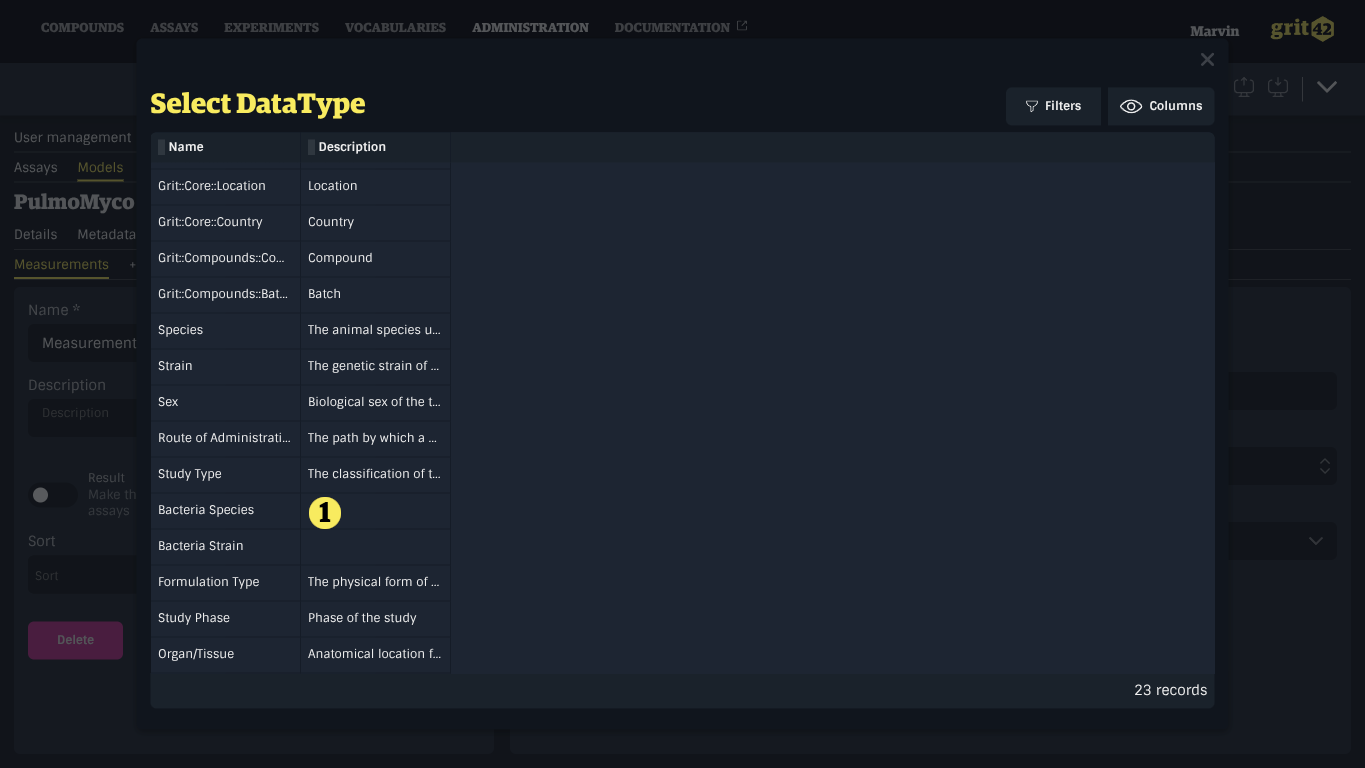Toggle the Result switch in background form
1365x768 pixels.
pyautogui.click(x=52, y=495)
